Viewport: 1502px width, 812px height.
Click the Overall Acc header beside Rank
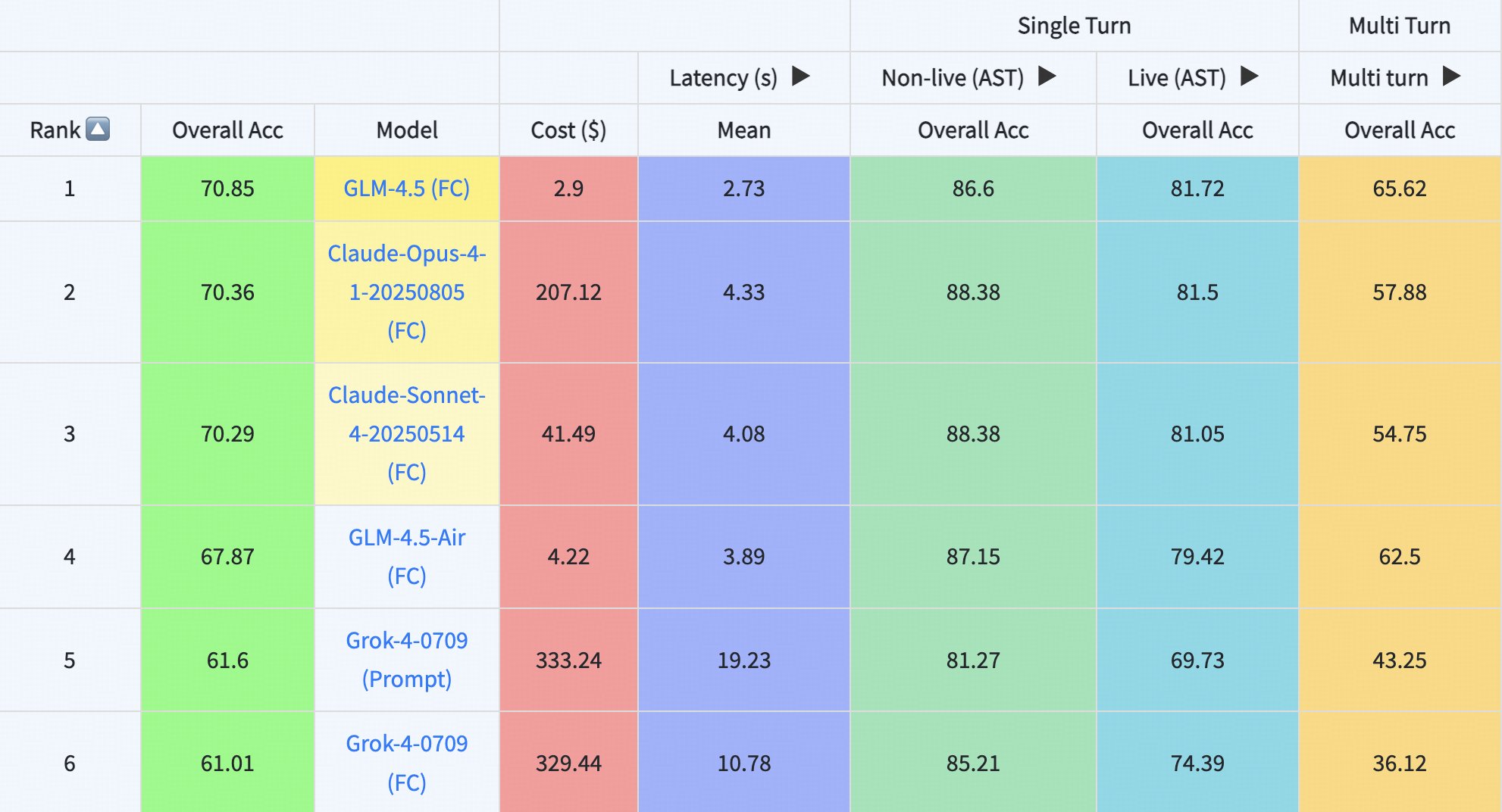227,130
